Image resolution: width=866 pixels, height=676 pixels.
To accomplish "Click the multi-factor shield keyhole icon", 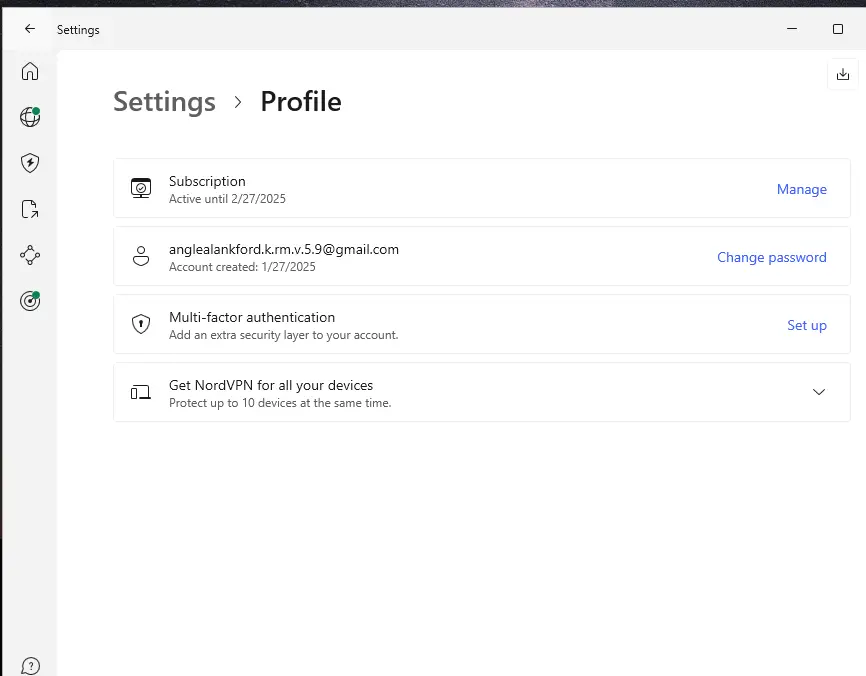I will coord(141,324).
